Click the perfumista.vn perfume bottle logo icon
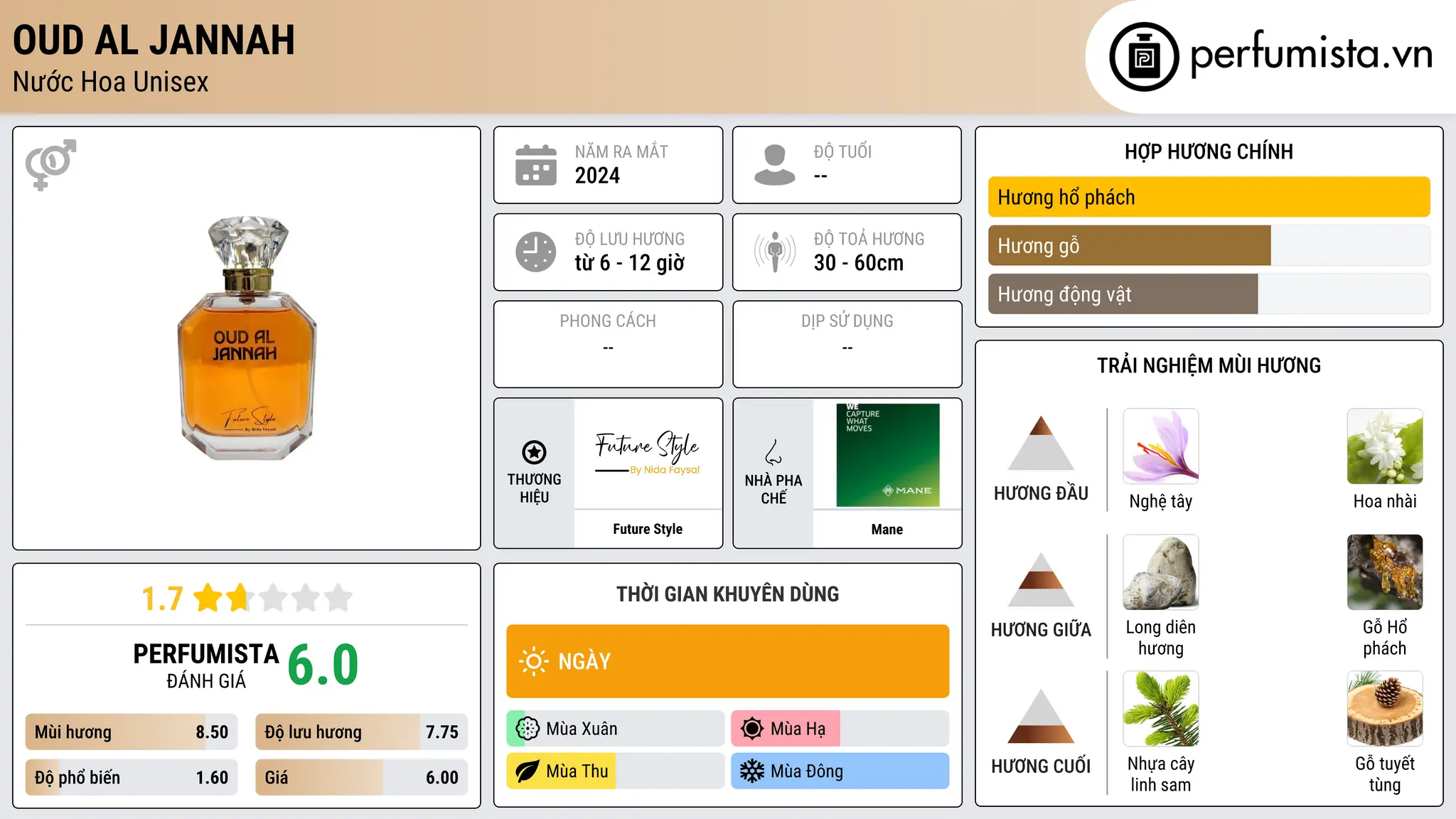 (x=1144, y=57)
